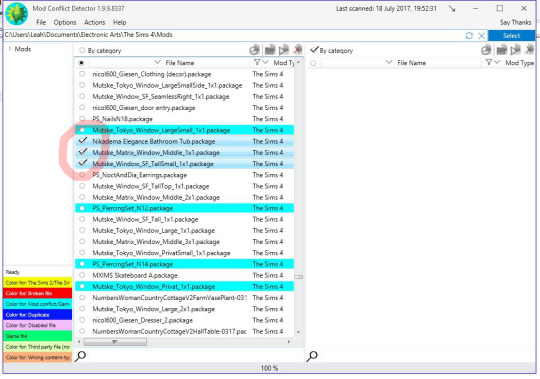Clear the folder path with the X icon
The width and height of the screenshot is (540, 379).
[x=481, y=35]
